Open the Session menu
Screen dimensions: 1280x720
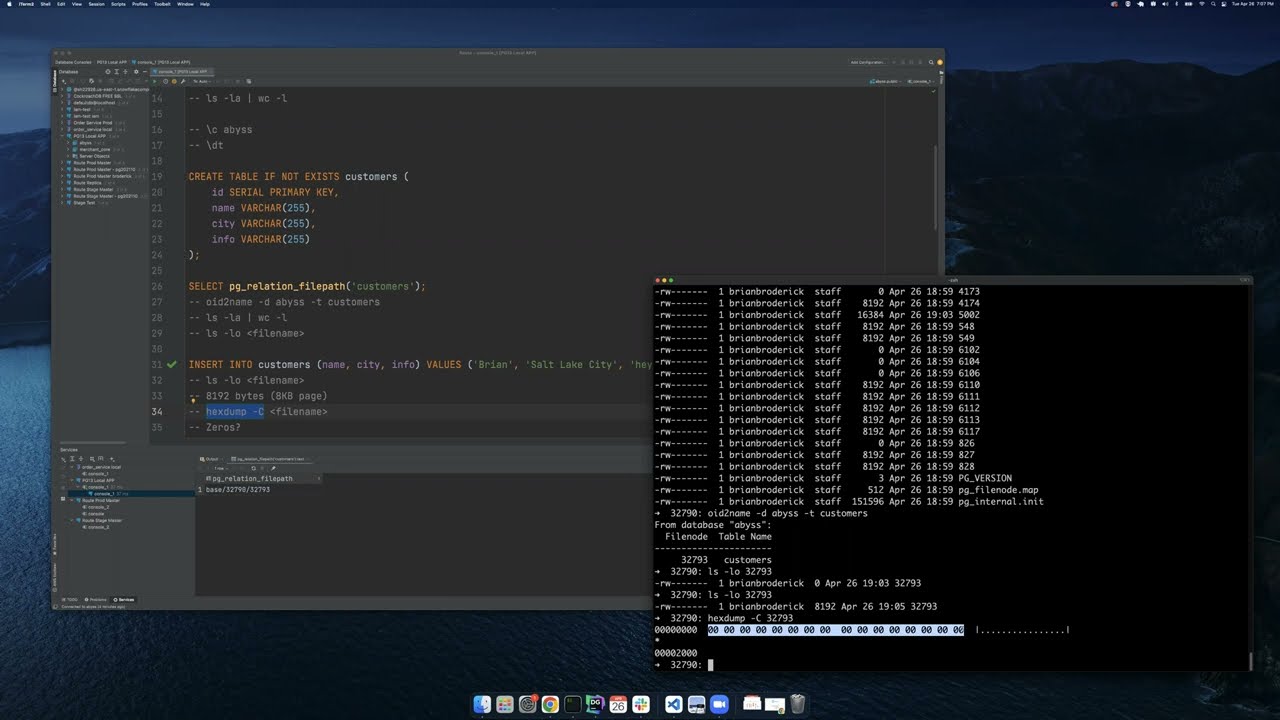[96, 4]
